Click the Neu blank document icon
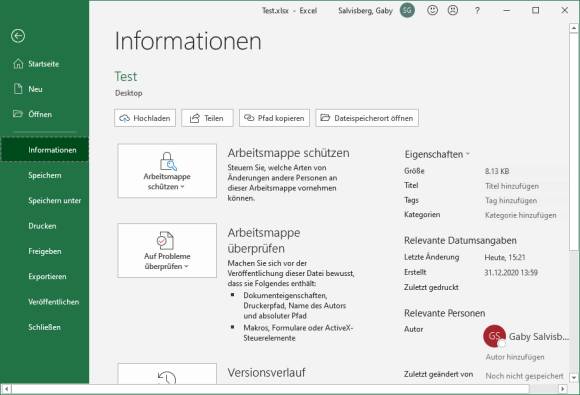 tap(18, 89)
